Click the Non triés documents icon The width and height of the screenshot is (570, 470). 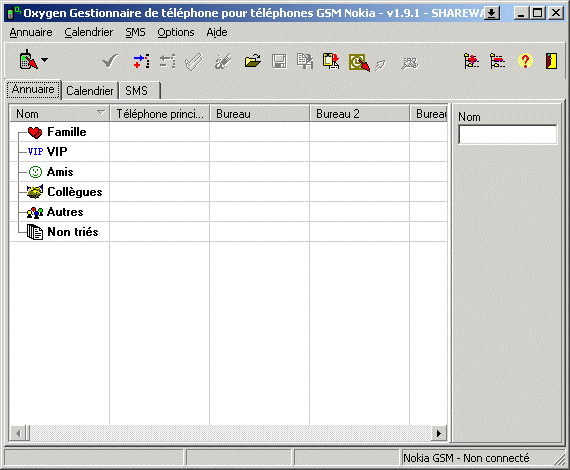pyautogui.click(x=35, y=232)
